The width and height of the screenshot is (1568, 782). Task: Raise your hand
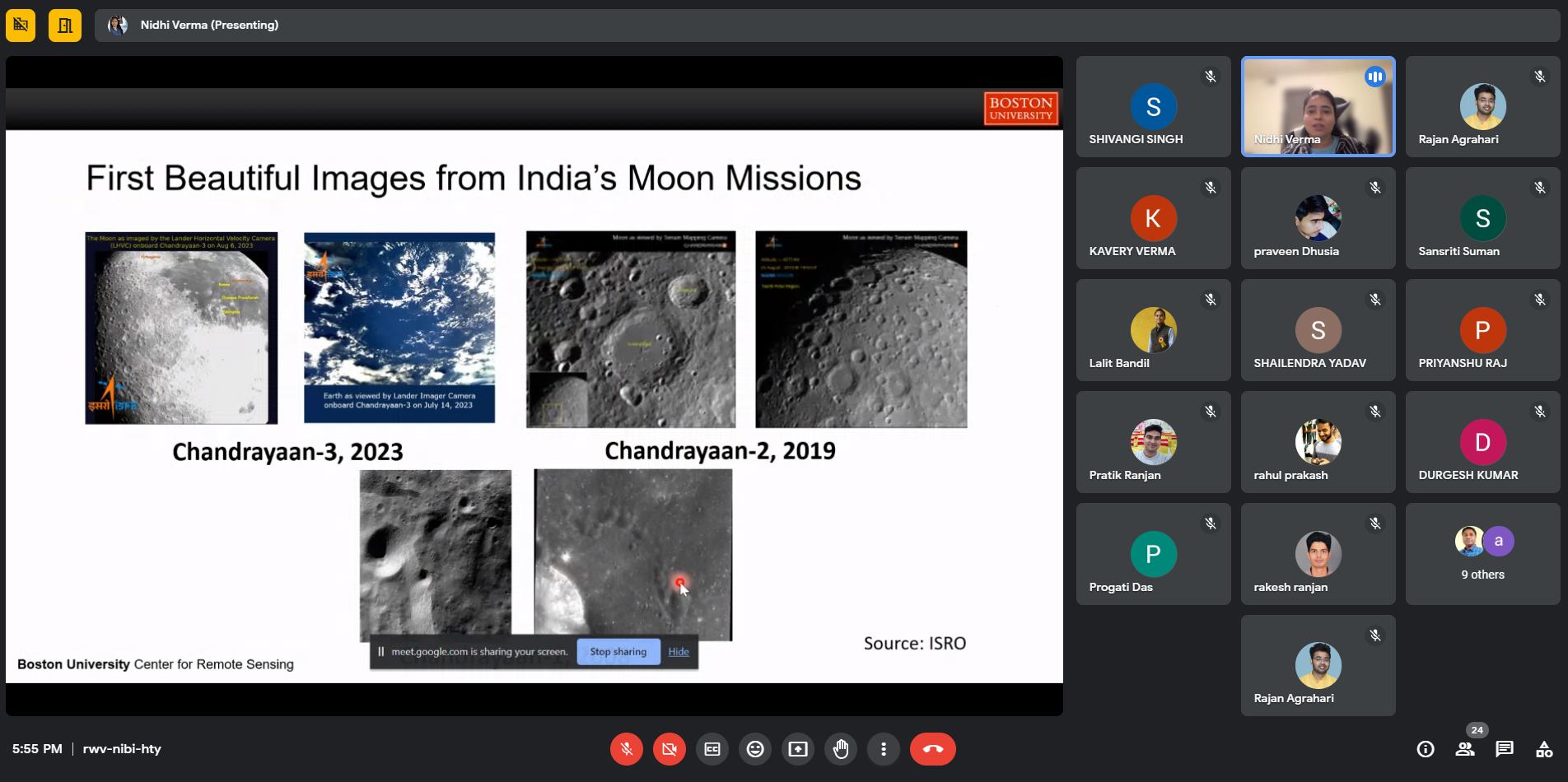click(841, 749)
